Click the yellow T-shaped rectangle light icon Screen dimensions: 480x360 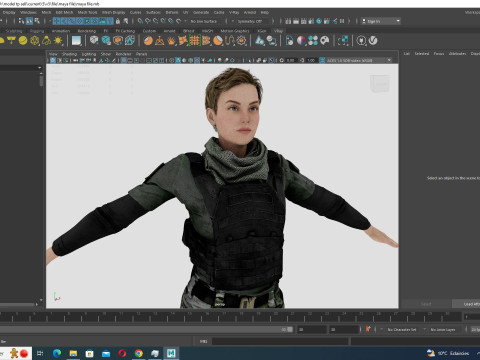click(11, 41)
